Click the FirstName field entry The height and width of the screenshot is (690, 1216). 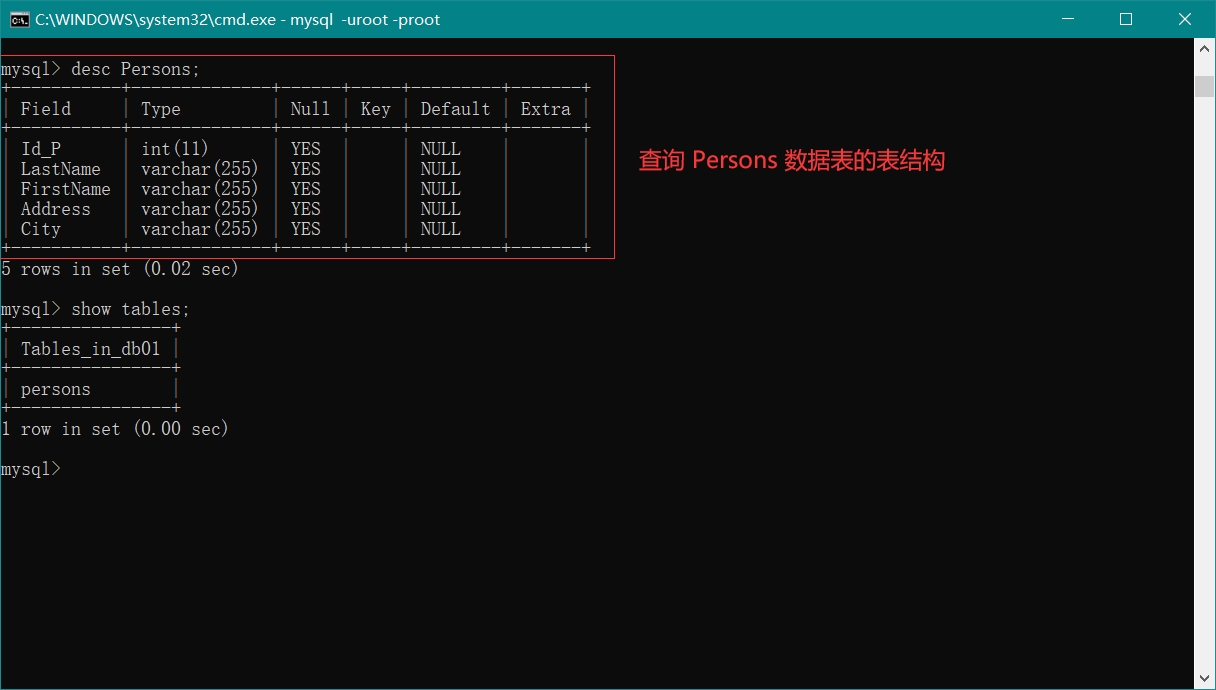pos(66,189)
